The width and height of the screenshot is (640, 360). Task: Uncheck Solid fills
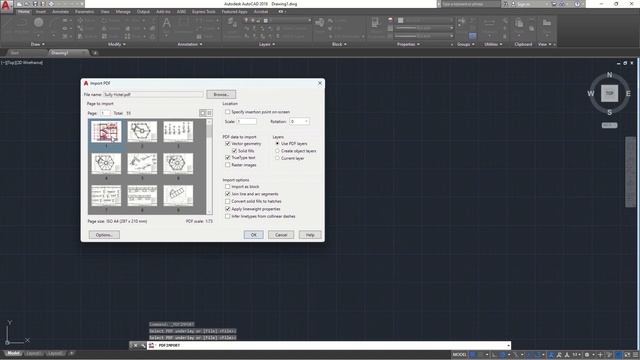pos(234,151)
